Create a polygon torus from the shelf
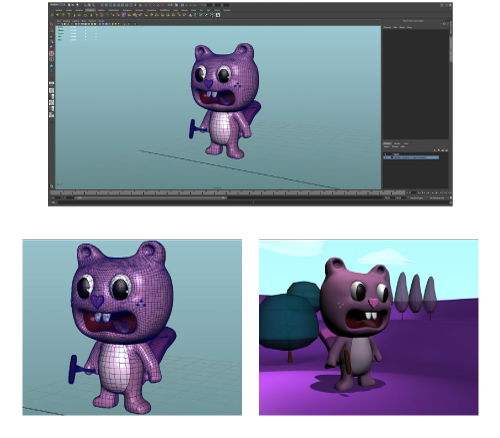The image size is (500, 438). [85, 15]
